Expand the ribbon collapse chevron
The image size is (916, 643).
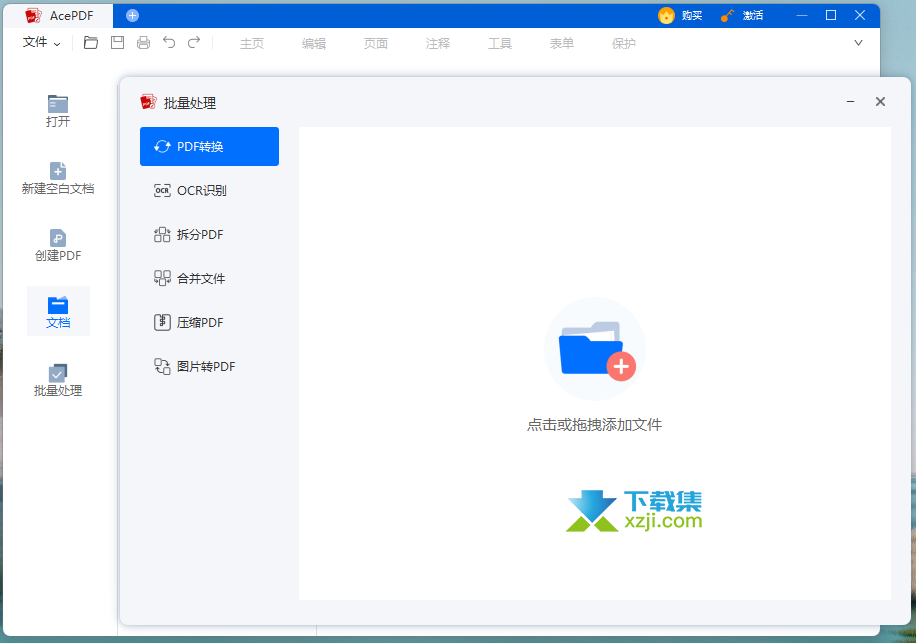pos(858,43)
